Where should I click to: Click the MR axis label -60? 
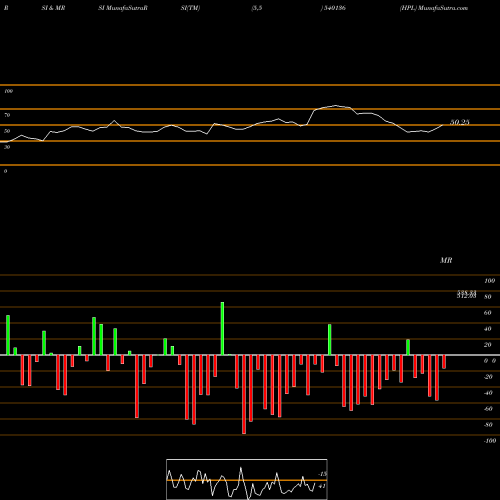pos(488,409)
